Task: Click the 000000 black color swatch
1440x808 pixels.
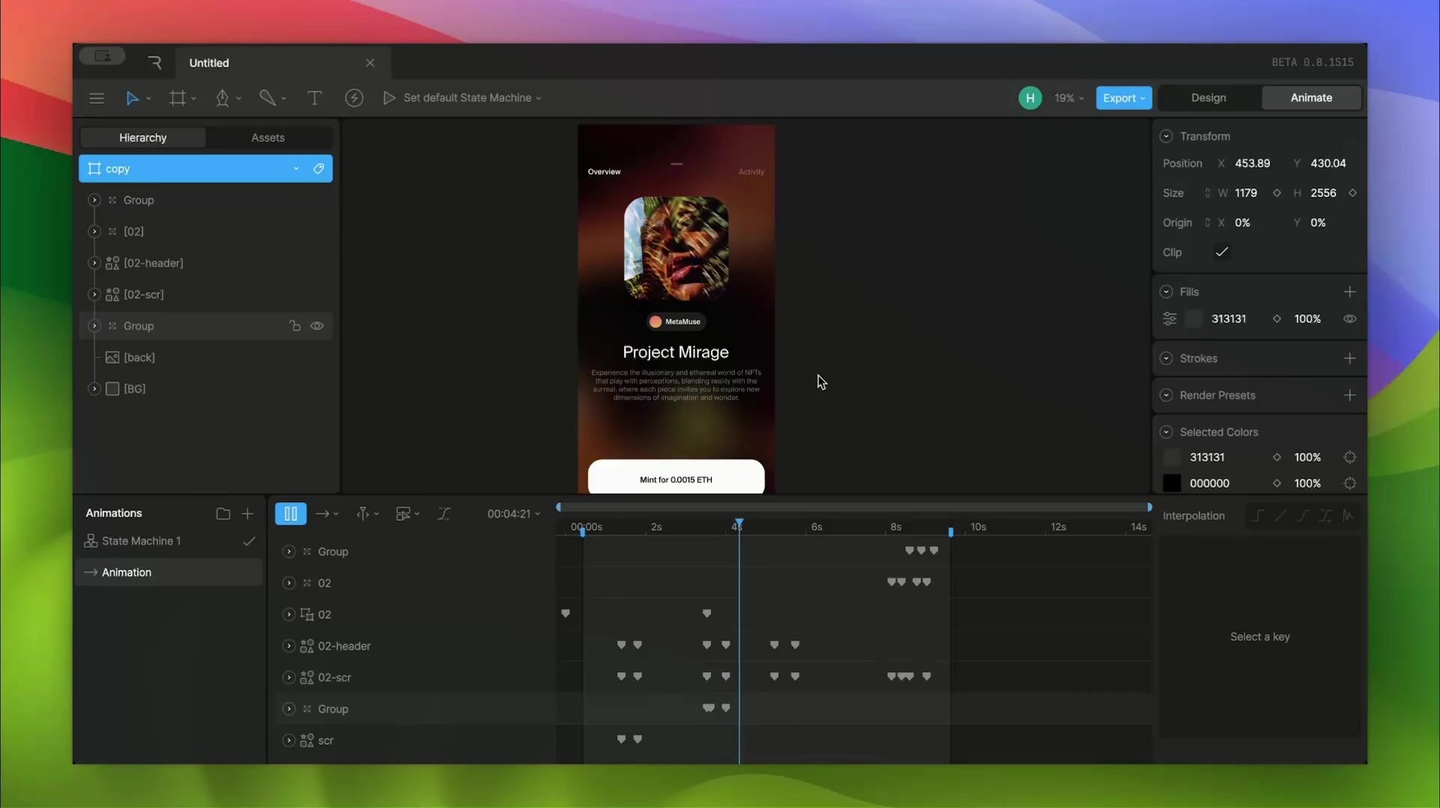Action: [x=1172, y=483]
